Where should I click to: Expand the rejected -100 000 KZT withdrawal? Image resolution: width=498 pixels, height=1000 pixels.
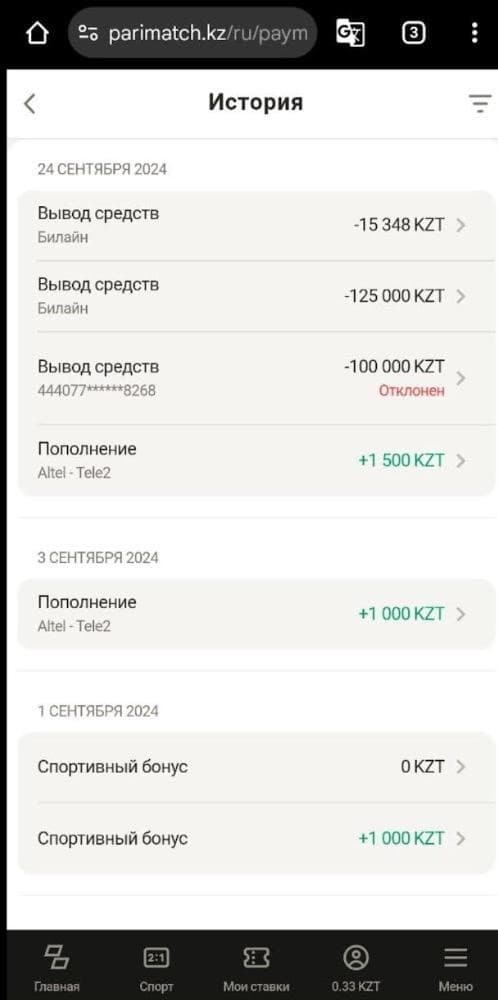[256, 378]
